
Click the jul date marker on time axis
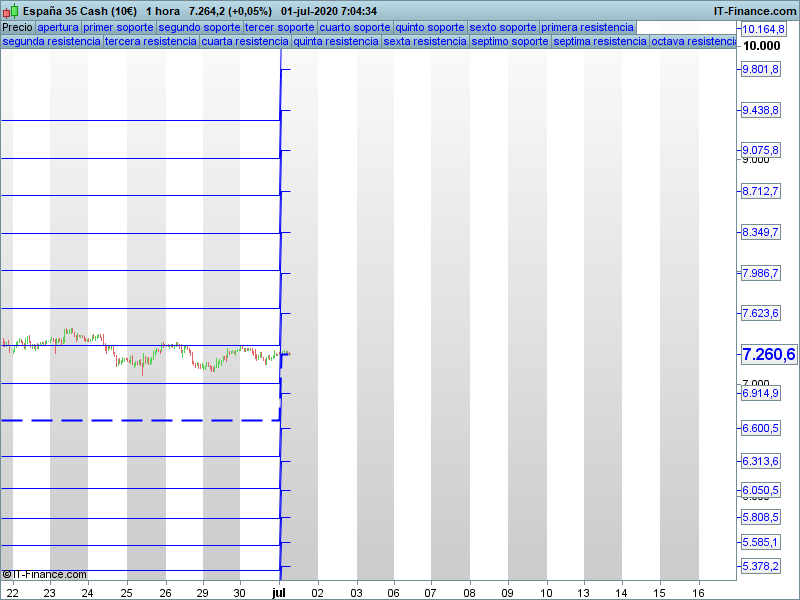tap(279, 592)
